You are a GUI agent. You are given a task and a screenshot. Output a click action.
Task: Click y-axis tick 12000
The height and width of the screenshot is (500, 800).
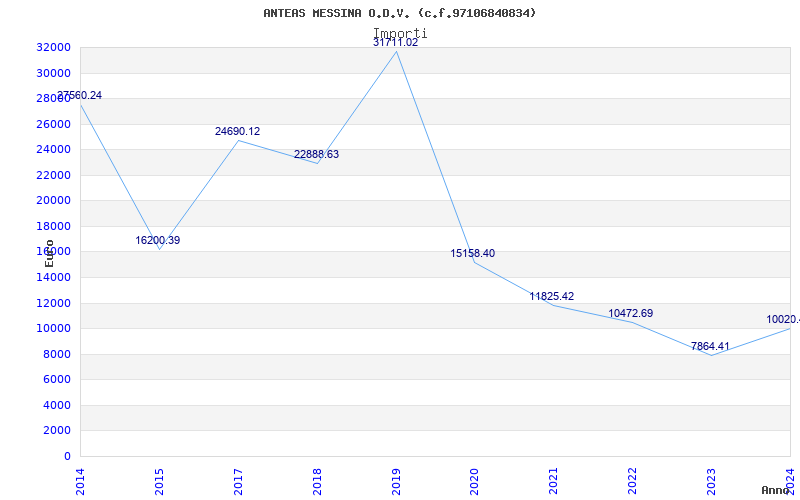pos(53,303)
